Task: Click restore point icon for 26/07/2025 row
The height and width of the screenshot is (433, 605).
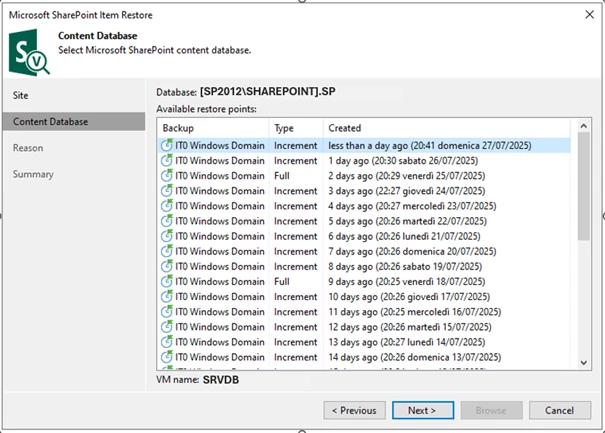Action: pyautogui.click(x=167, y=160)
